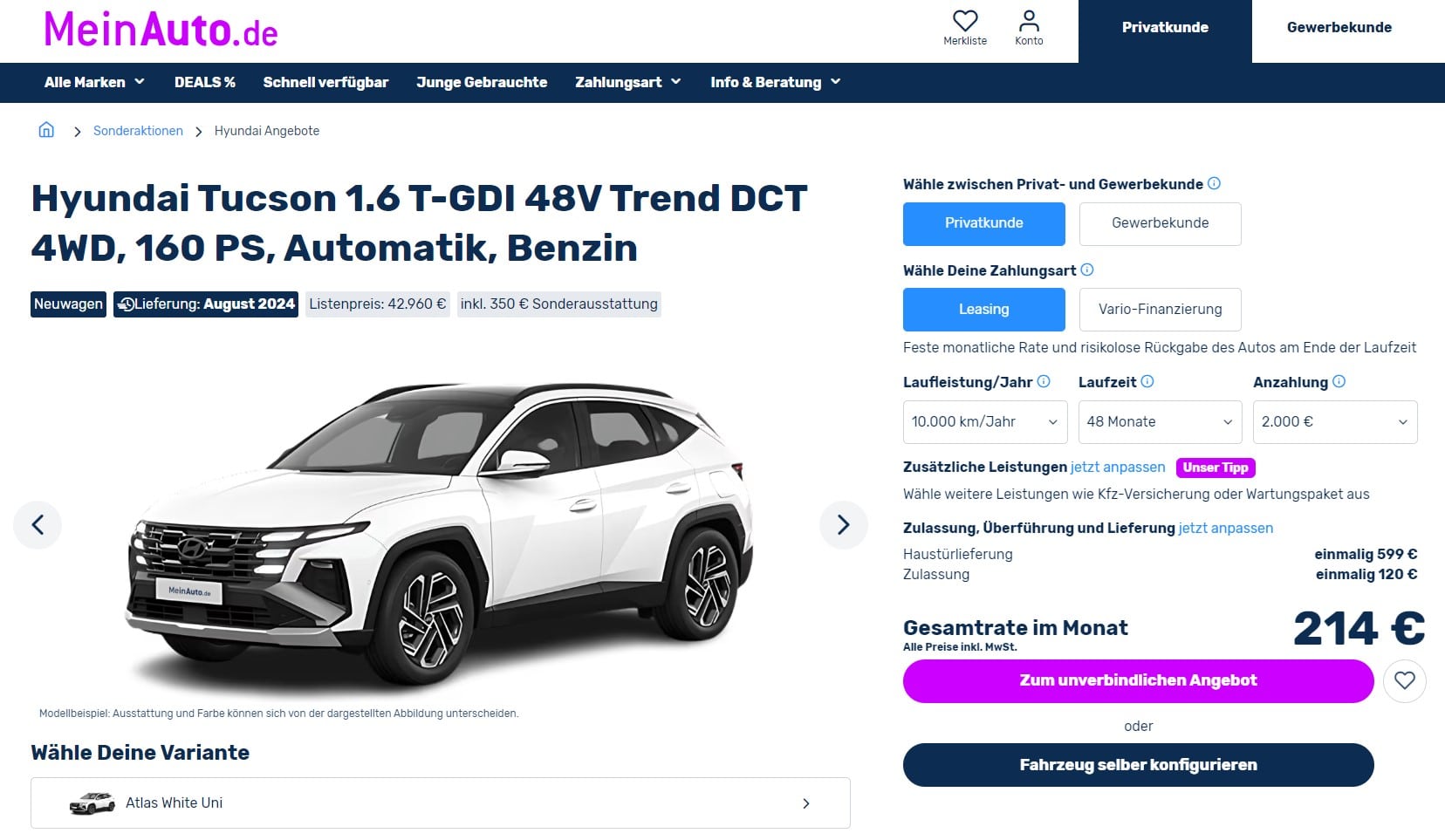Viewport: 1445px width, 840px height.
Task: Open the 48 Monate Laufzeit dropdown
Action: [x=1160, y=422]
